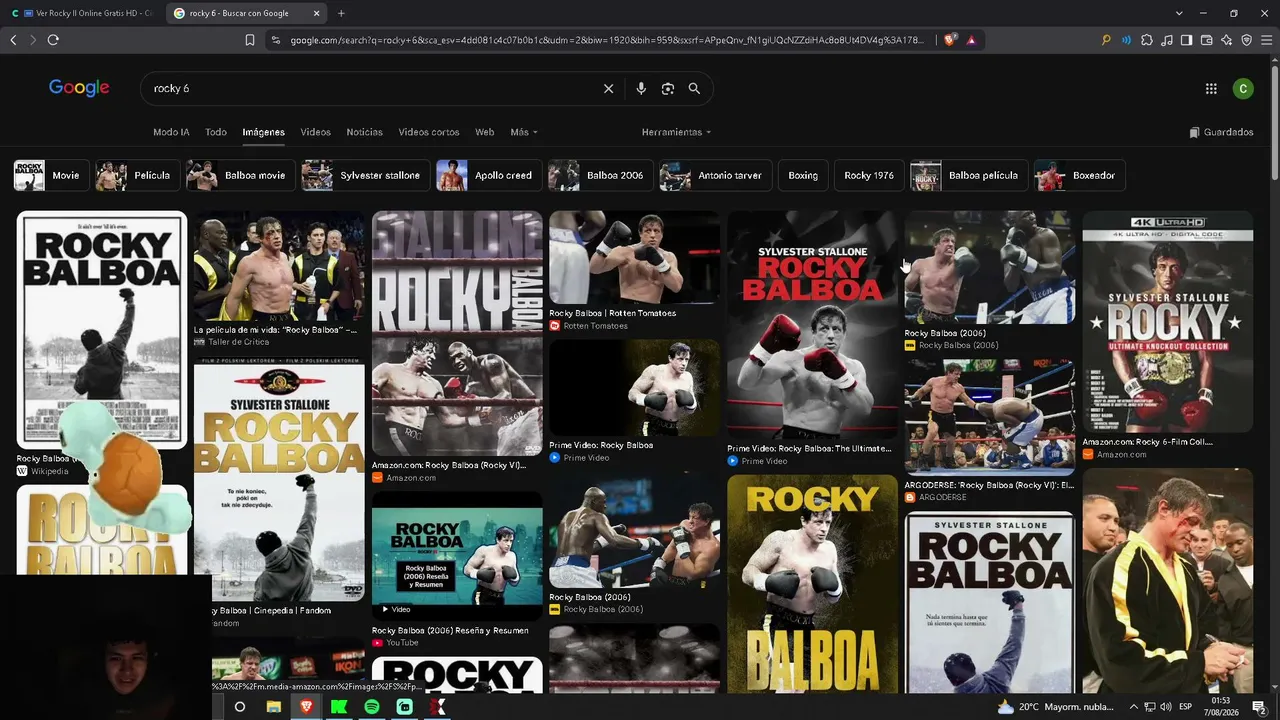Image resolution: width=1280 pixels, height=720 pixels.
Task: Open the 'Rocky Balboa (2006) Reseña y Resumen' video thumbnail
Action: click(x=457, y=554)
